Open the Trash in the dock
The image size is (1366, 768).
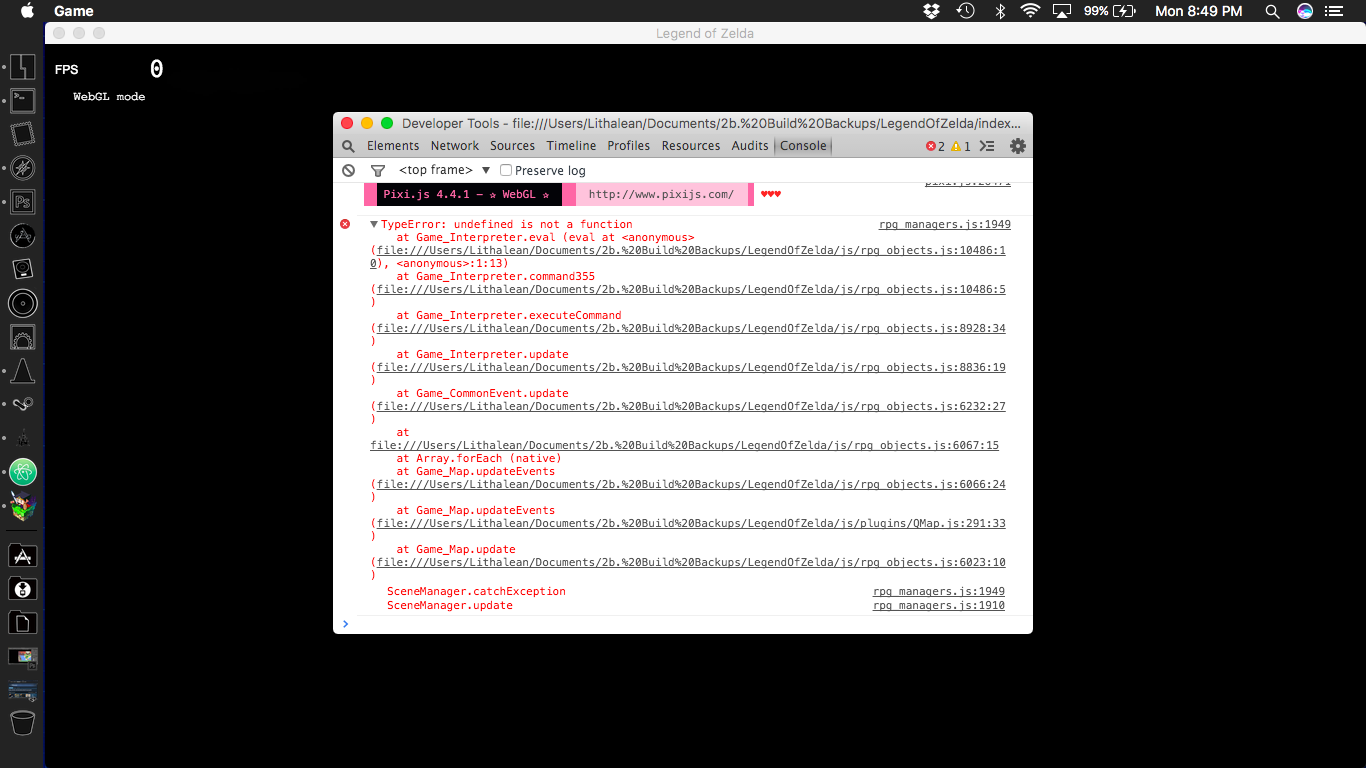click(23, 722)
